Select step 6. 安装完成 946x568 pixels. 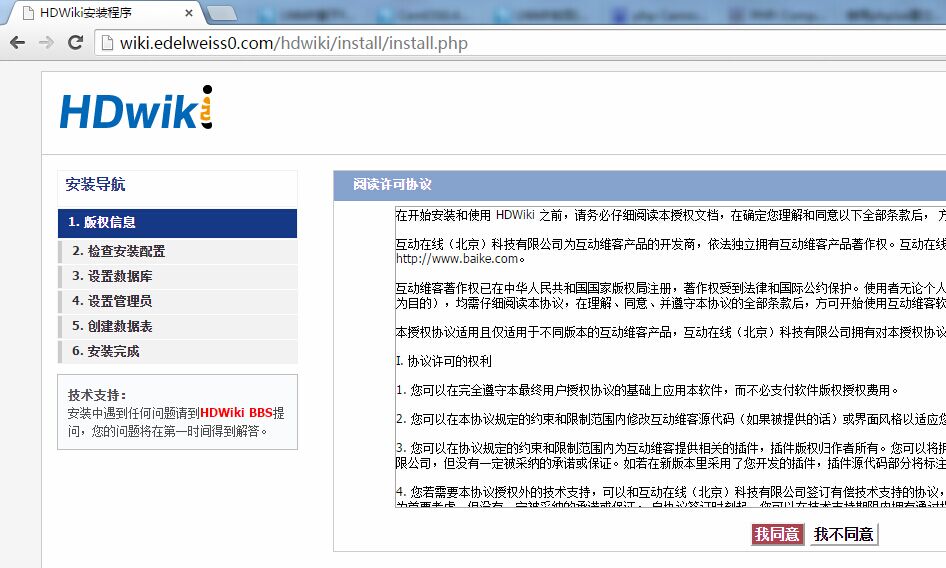click(x=177, y=351)
